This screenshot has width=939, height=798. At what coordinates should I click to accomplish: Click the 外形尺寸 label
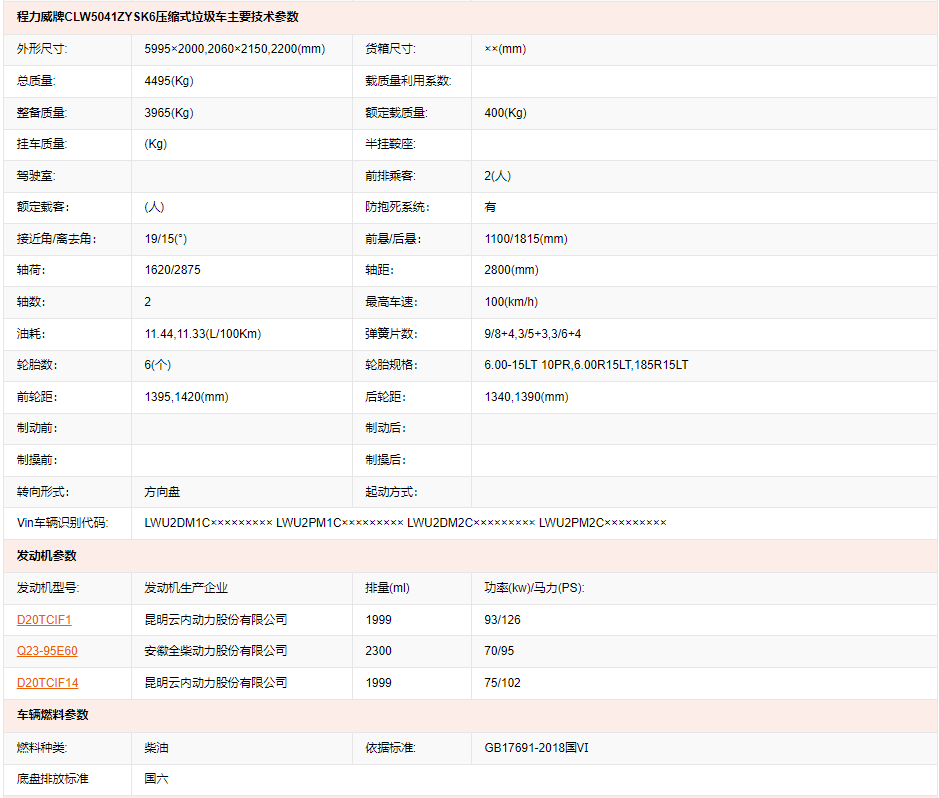point(42,49)
